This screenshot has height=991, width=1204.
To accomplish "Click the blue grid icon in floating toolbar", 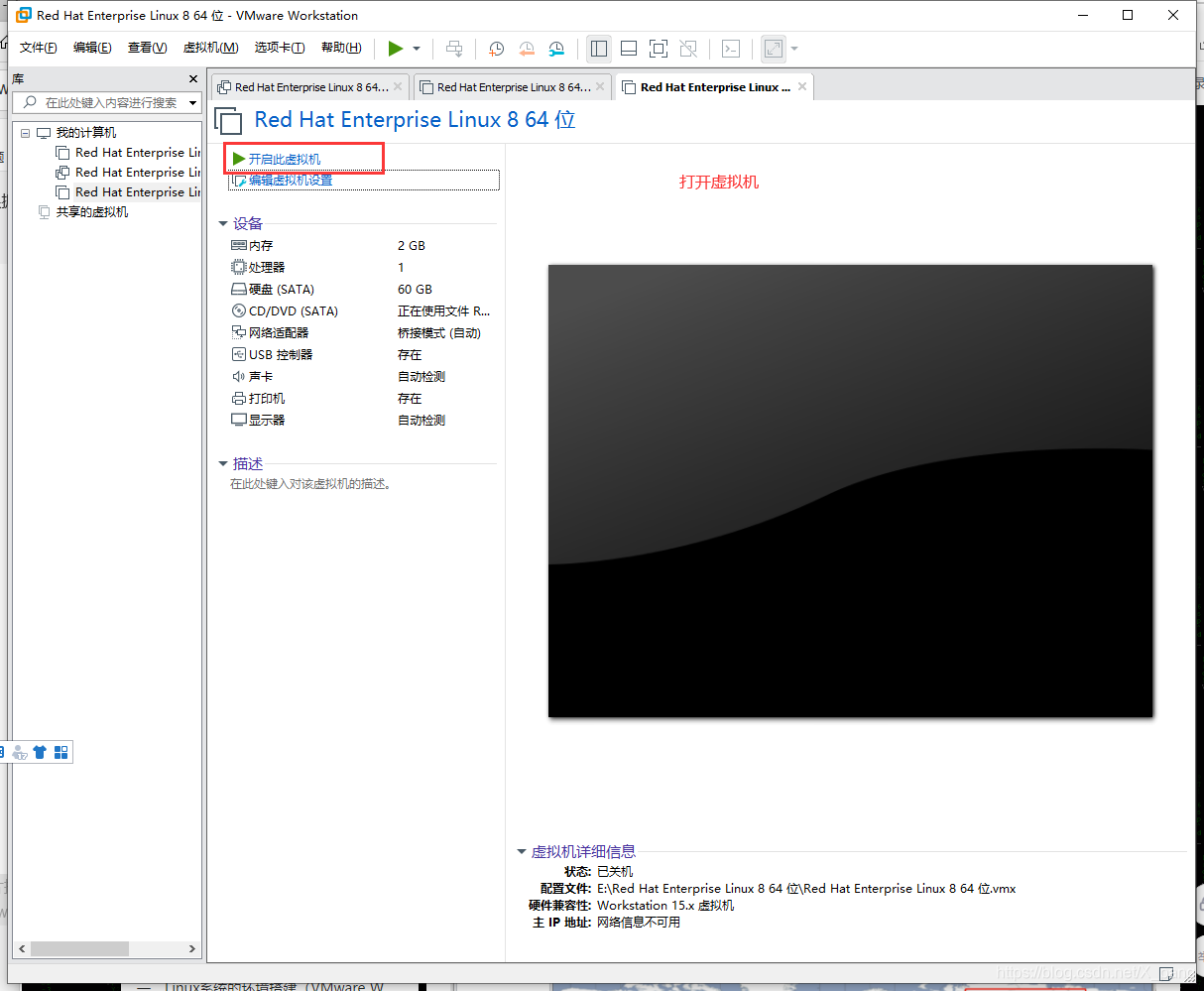I will coord(61,753).
